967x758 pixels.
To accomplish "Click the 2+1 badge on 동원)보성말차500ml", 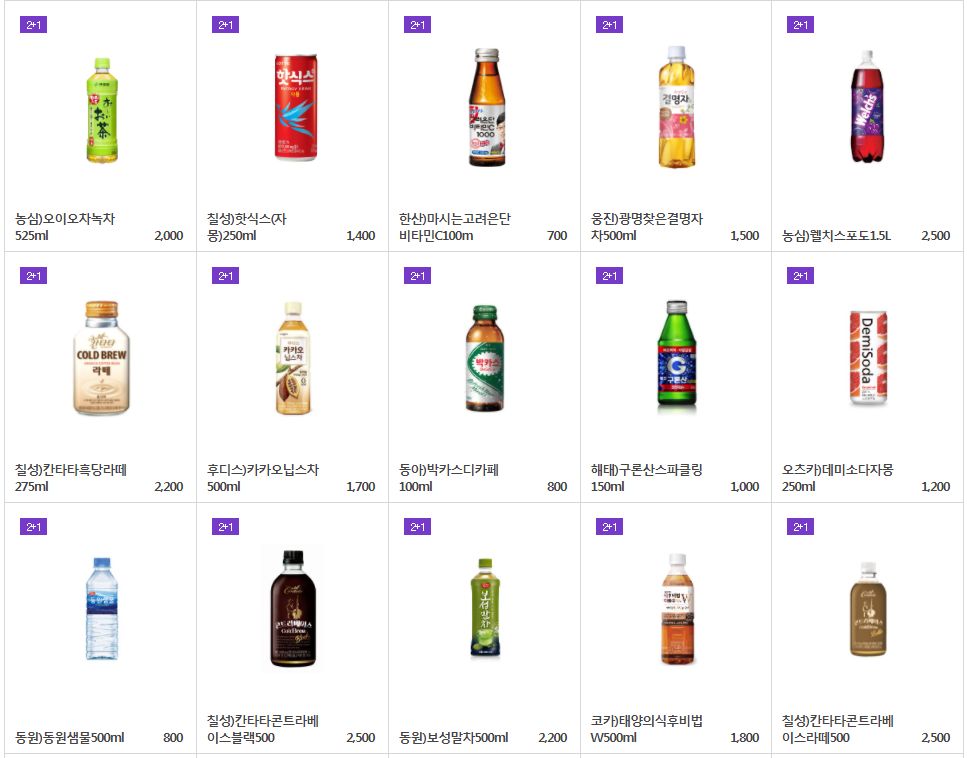I will (x=417, y=527).
